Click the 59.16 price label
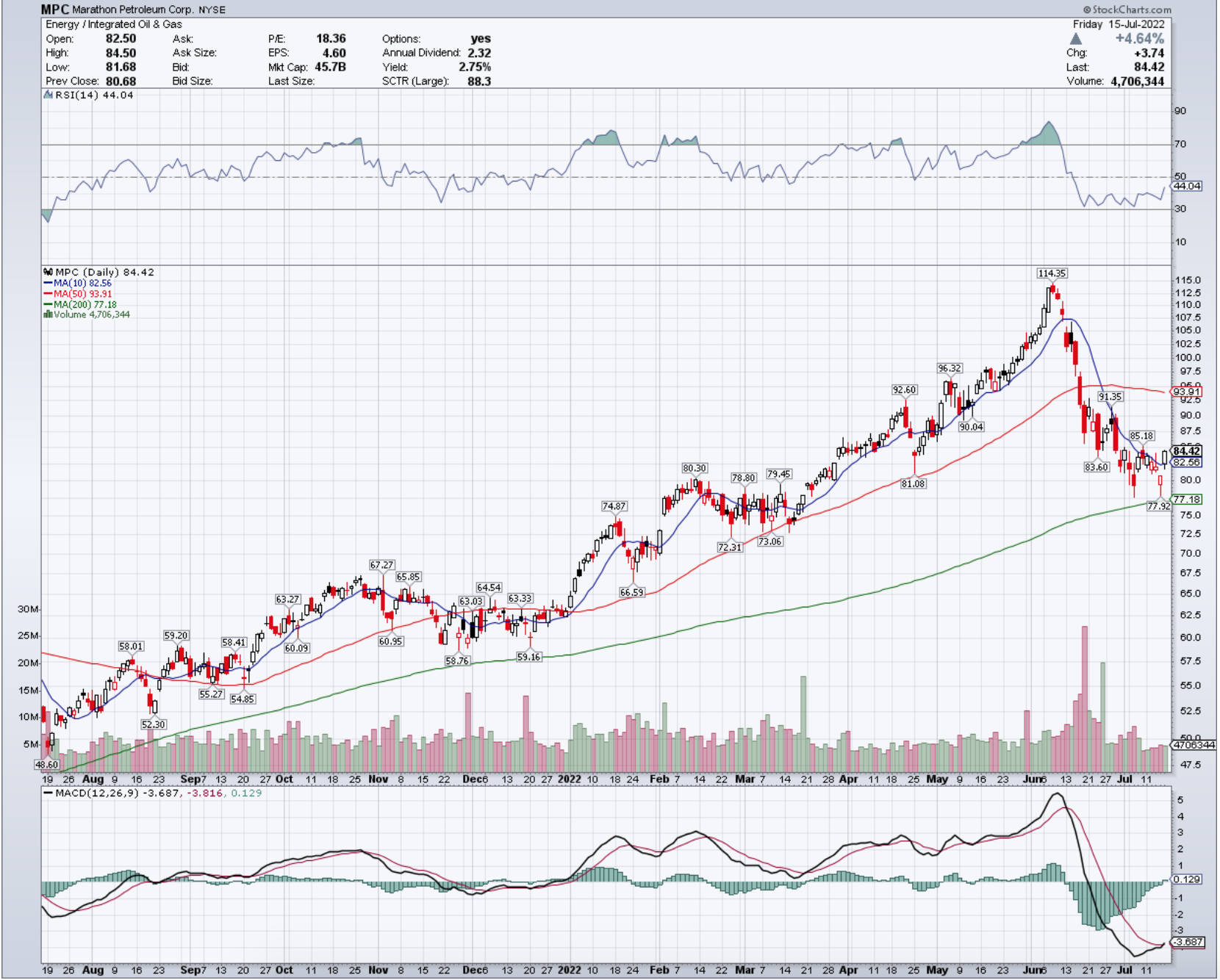 point(528,657)
